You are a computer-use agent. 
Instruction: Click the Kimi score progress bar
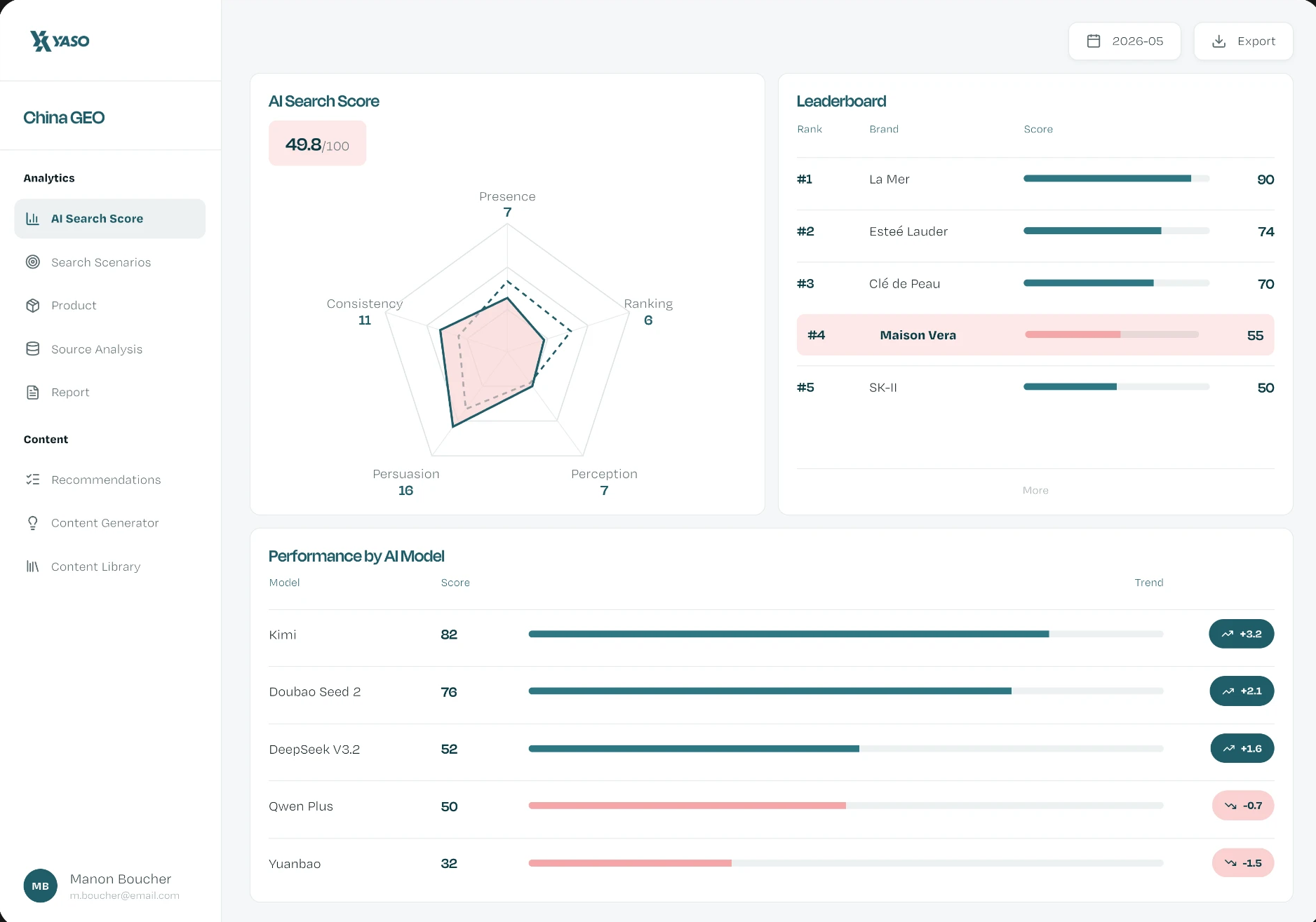[x=846, y=635]
